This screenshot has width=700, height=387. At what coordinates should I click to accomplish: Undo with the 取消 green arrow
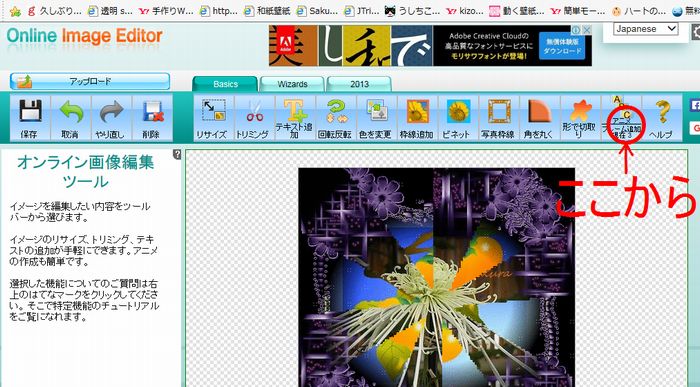pyautogui.click(x=71, y=118)
